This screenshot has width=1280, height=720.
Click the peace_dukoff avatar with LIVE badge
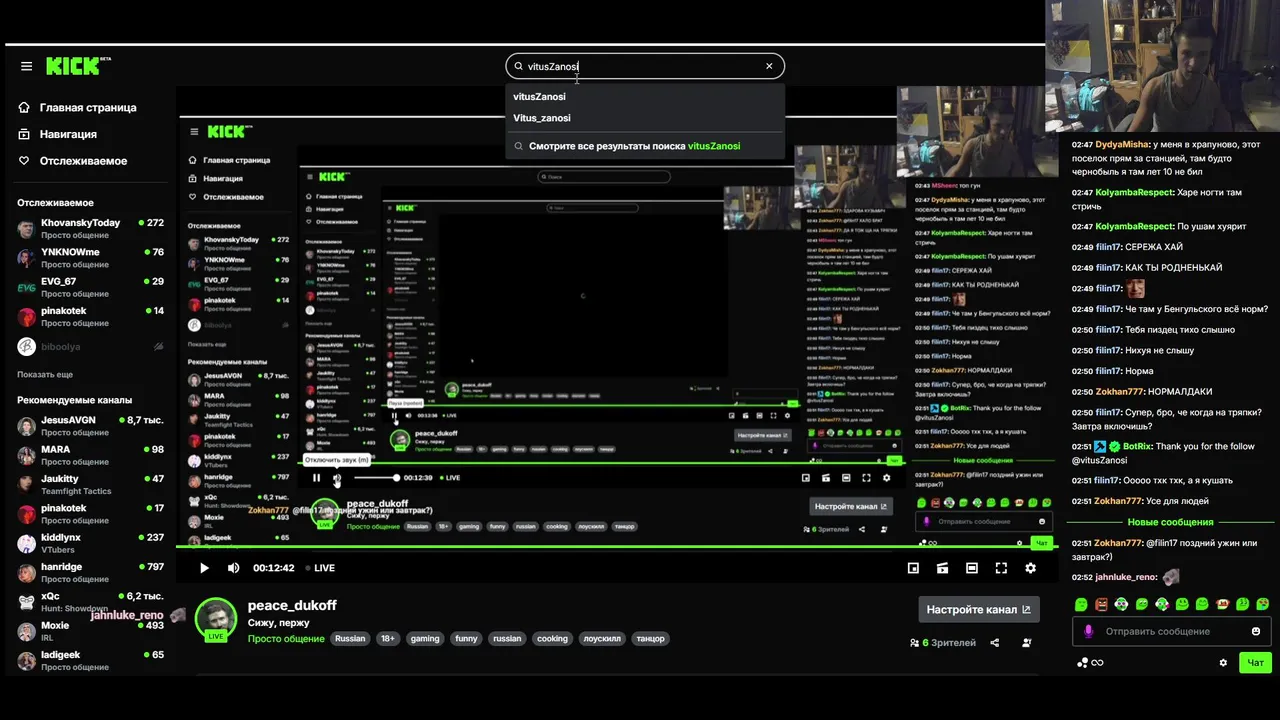tap(215, 620)
